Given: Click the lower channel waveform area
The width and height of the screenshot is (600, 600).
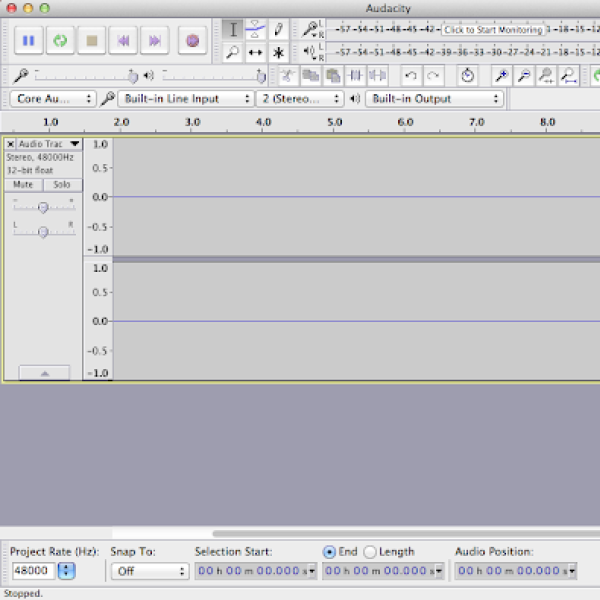Looking at the screenshot, I should (356, 321).
